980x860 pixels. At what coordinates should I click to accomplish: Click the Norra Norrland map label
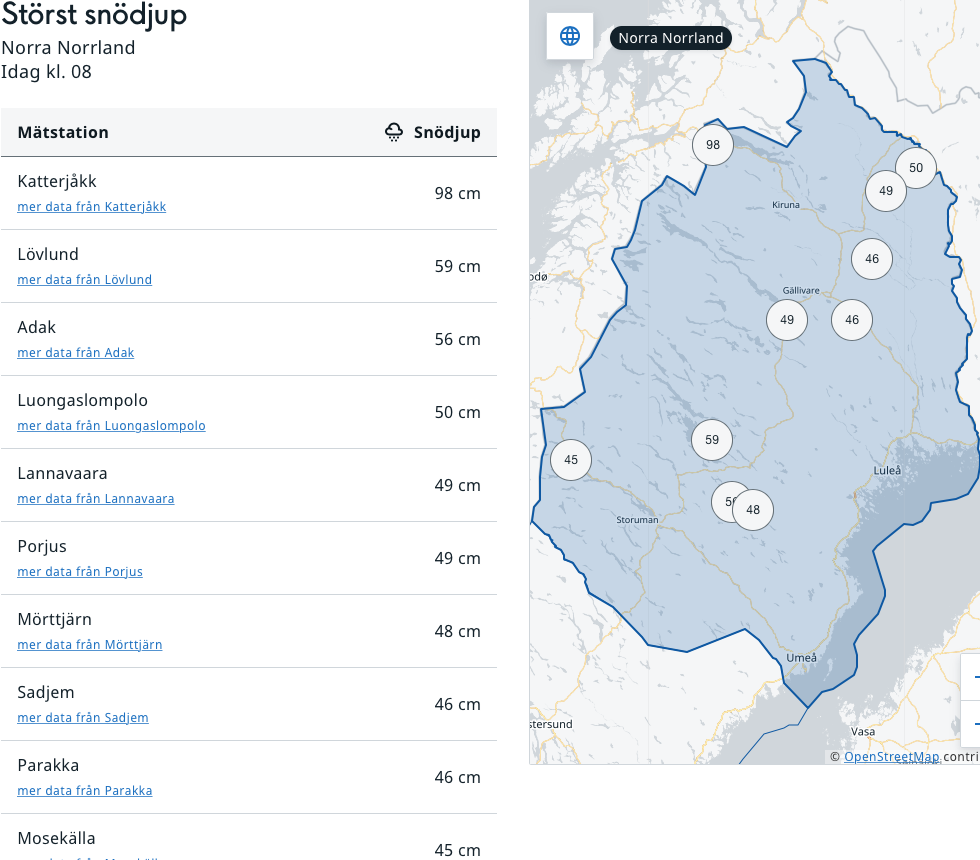click(x=670, y=38)
